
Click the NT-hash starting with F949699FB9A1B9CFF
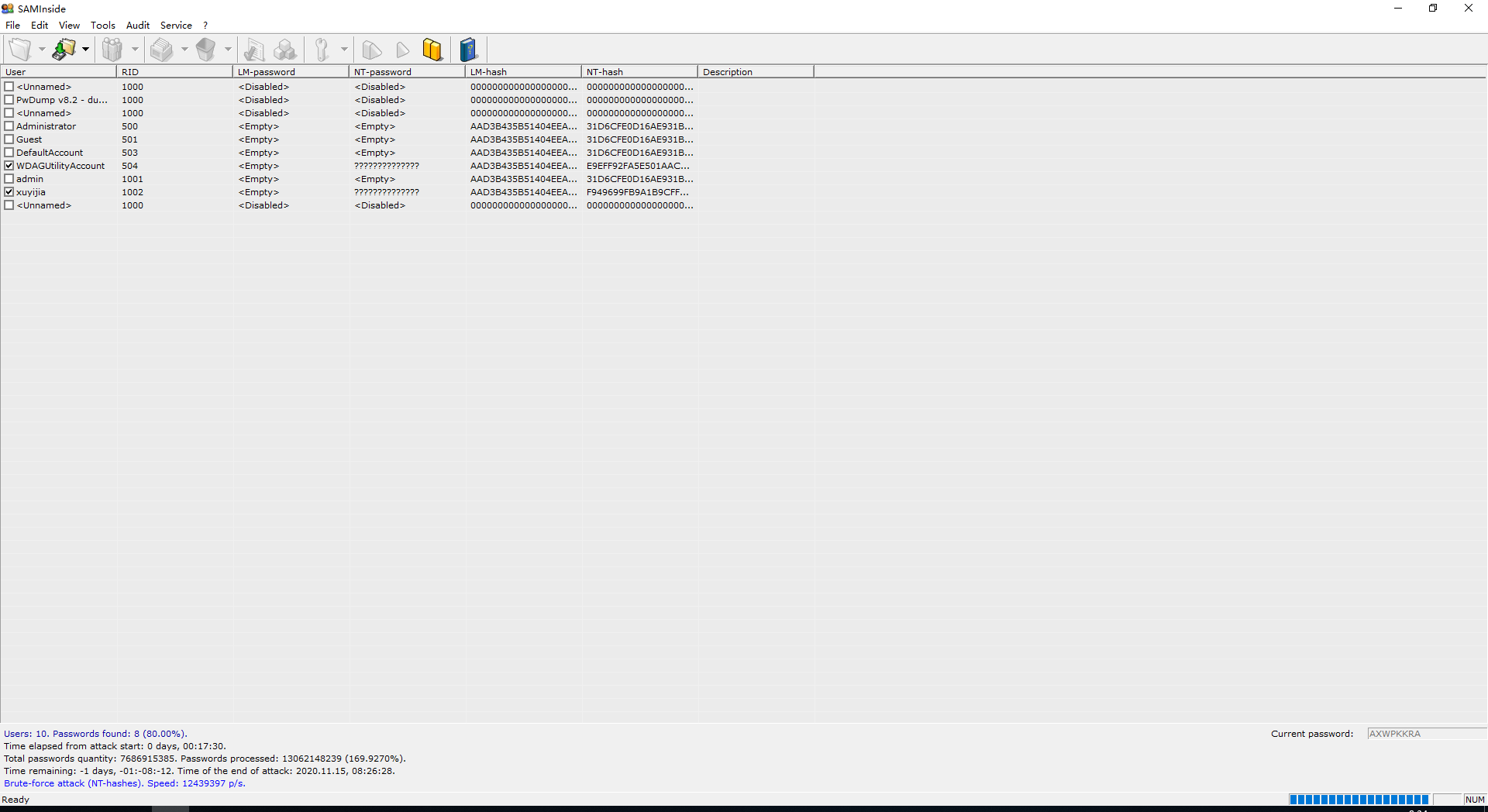pos(638,192)
